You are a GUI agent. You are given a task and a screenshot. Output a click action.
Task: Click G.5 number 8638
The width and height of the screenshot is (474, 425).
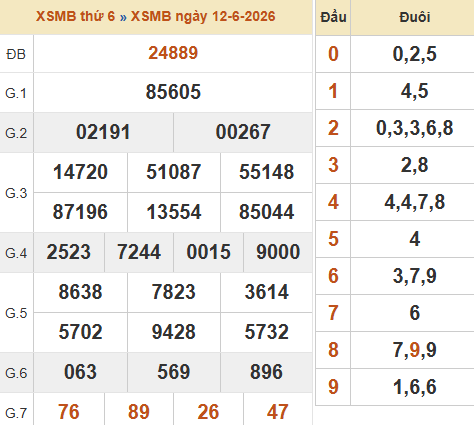coord(80,292)
